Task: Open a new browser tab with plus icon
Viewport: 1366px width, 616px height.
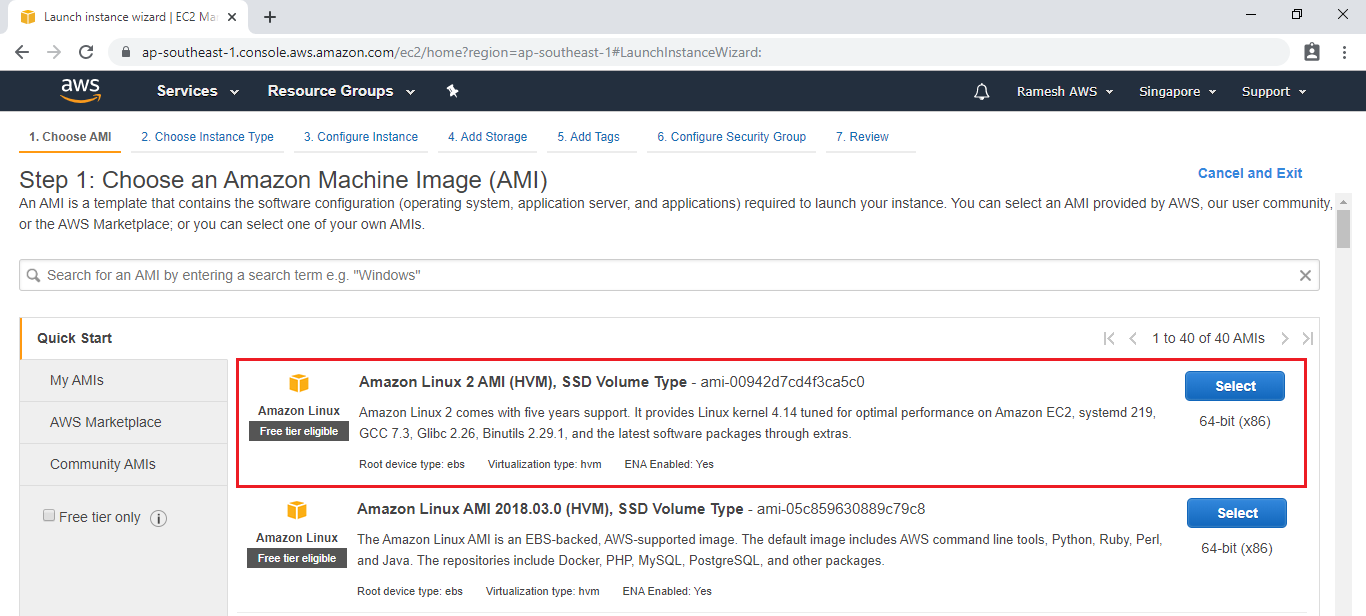Action: [270, 17]
